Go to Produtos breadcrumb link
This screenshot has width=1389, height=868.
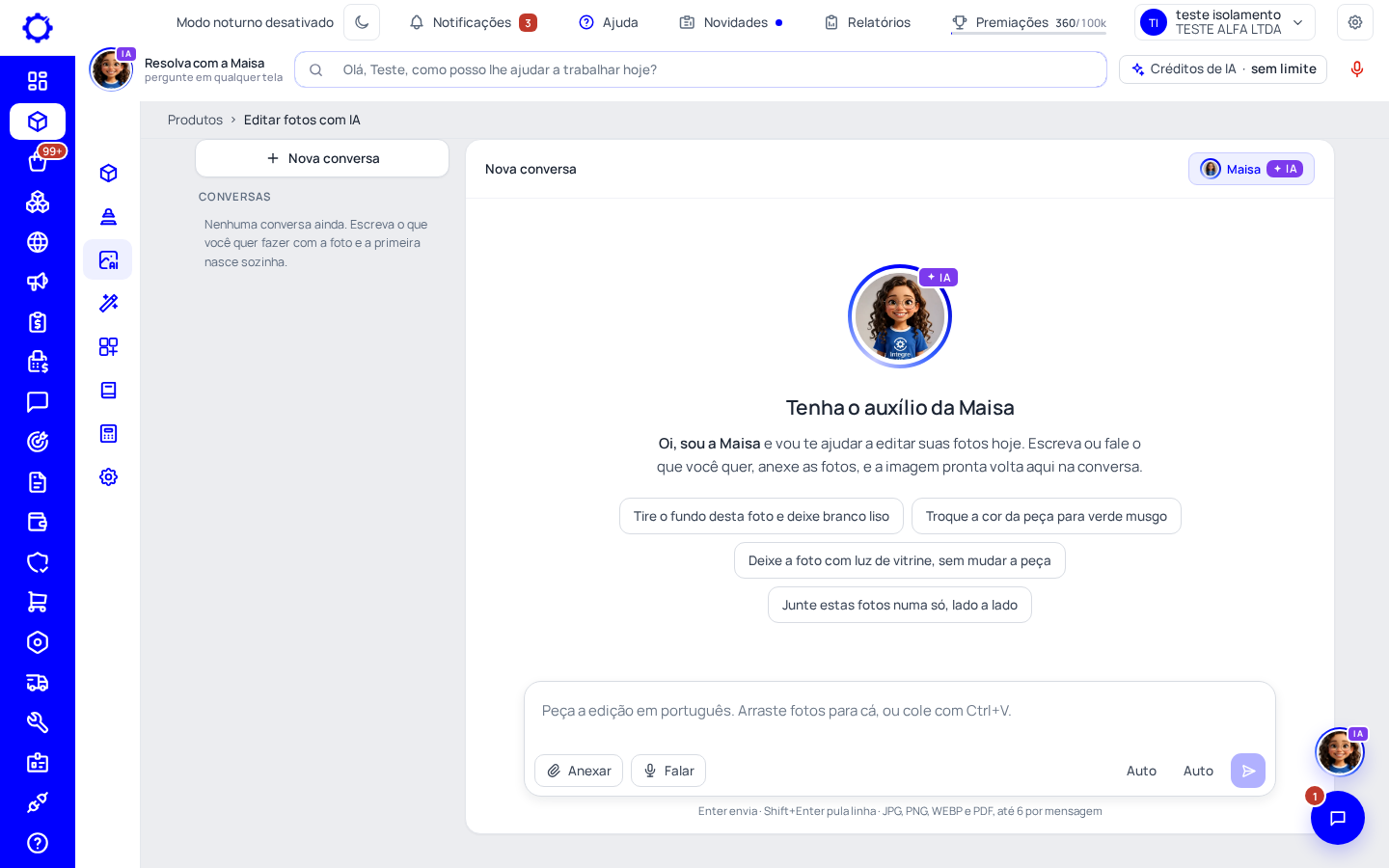195,120
